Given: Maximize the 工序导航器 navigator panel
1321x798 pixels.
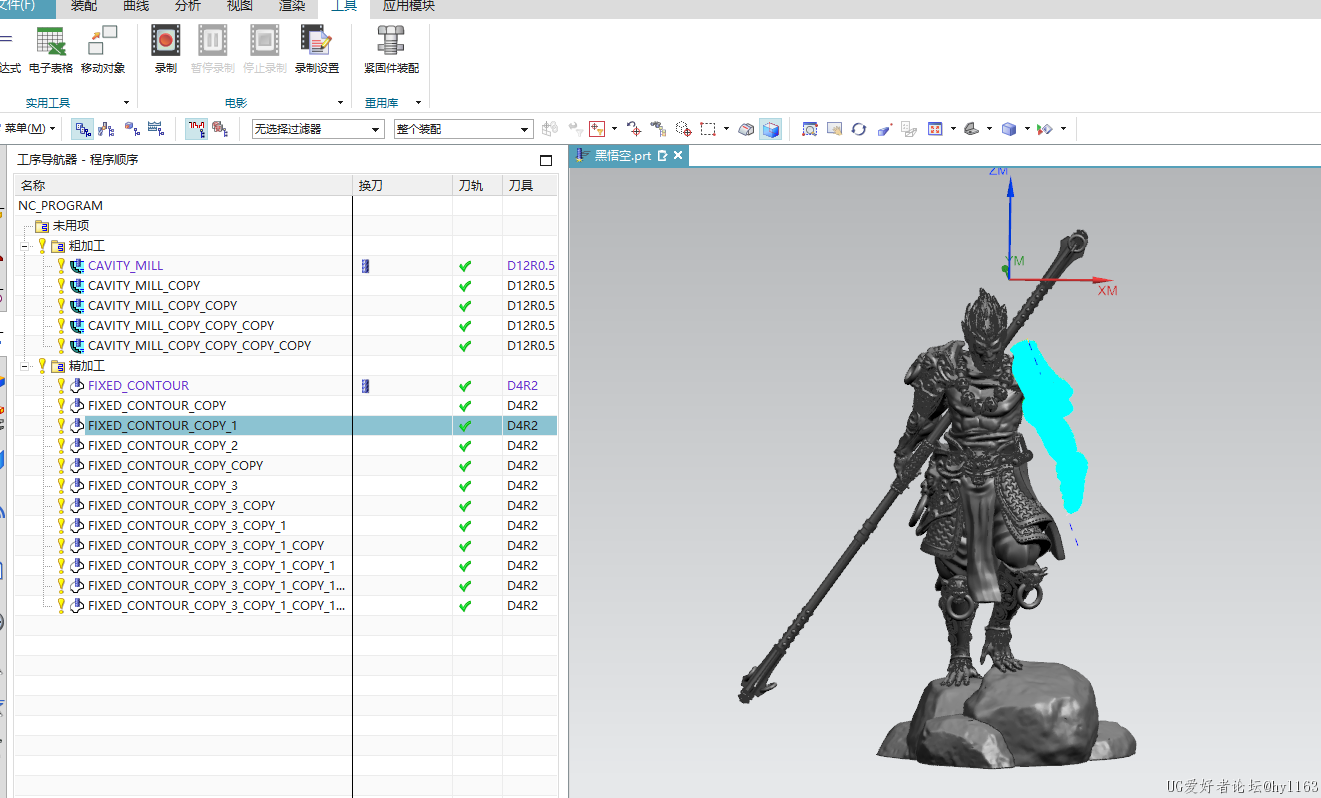Looking at the screenshot, I should pos(546,160).
